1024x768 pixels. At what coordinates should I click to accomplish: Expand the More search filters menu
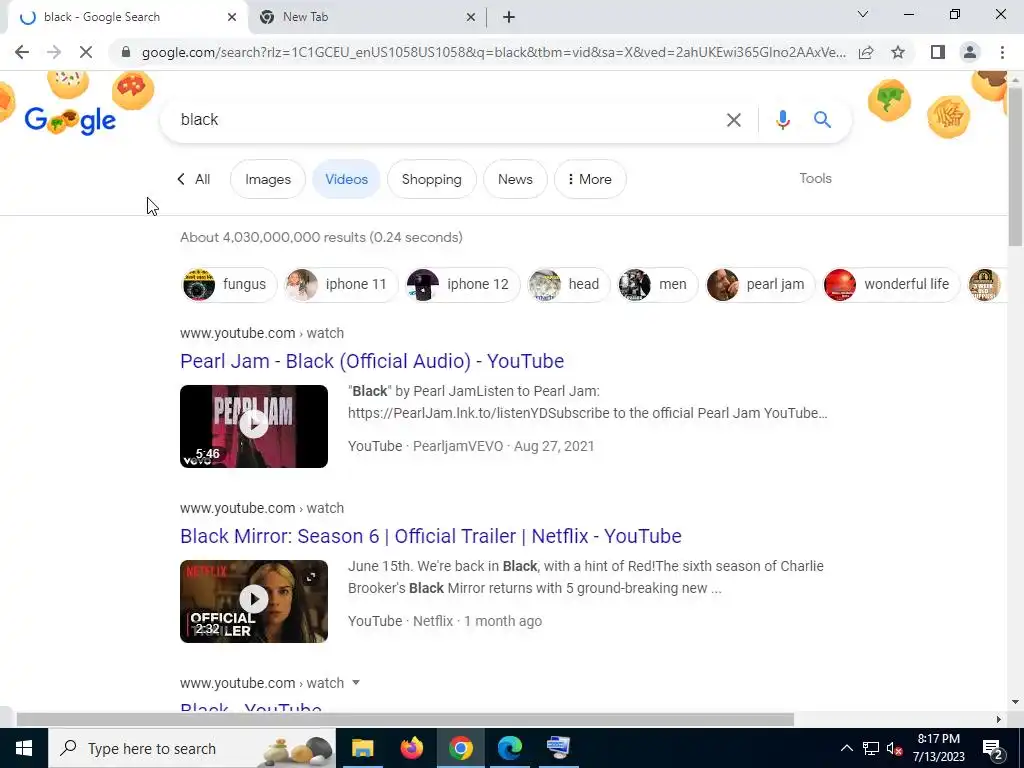click(590, 179)
